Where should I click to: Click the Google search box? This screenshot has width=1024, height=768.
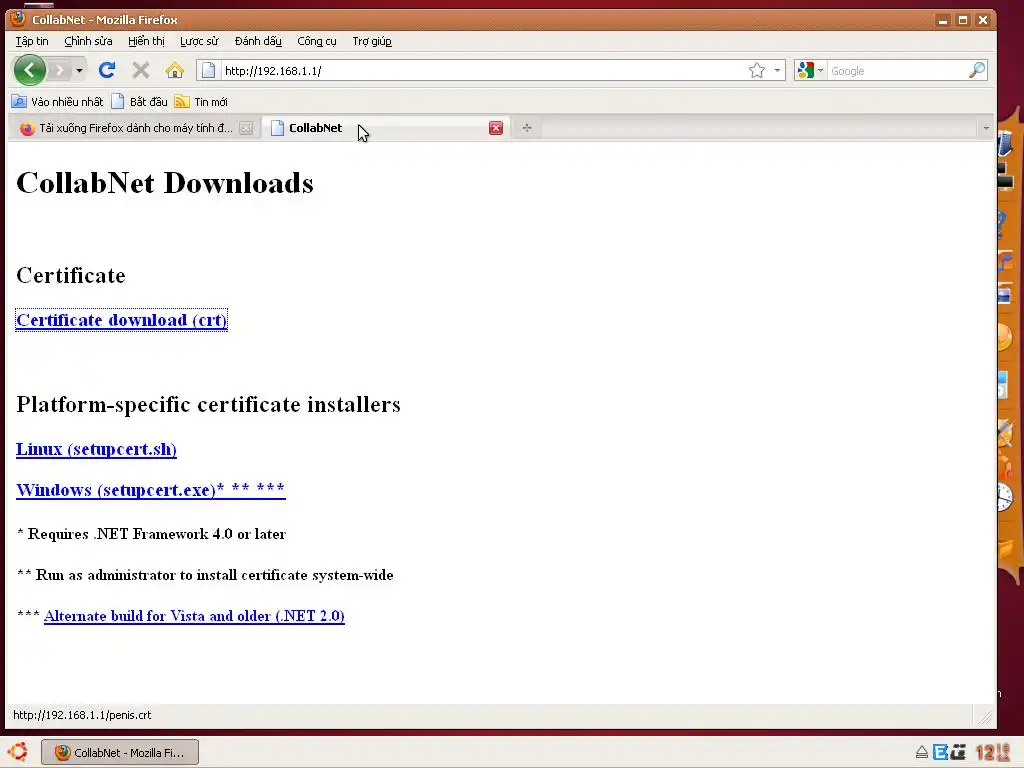tap(897, 71)
